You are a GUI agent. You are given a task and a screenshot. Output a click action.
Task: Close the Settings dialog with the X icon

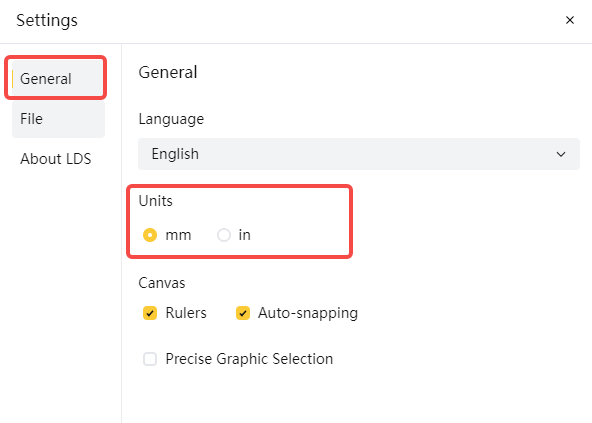tap(570, 20)
